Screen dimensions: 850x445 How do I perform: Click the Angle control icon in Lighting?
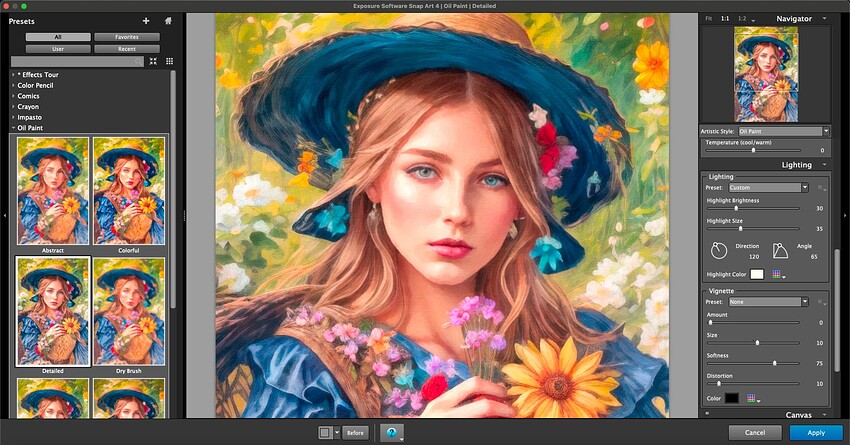point(780,250)
